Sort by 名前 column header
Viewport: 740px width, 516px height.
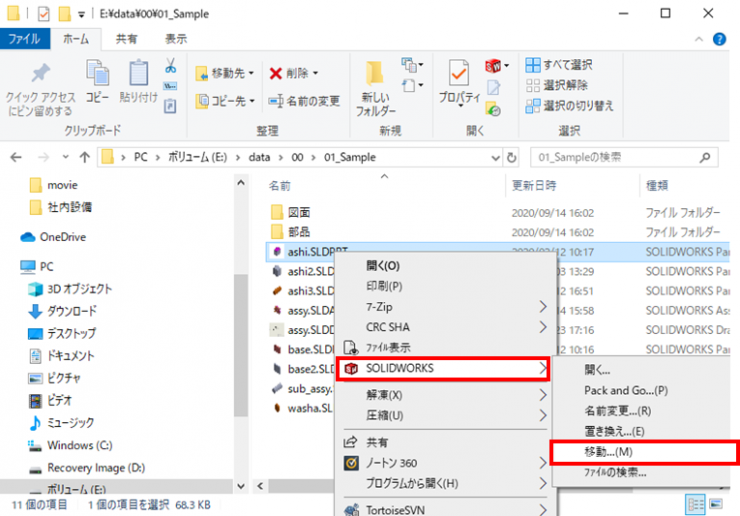279,186
